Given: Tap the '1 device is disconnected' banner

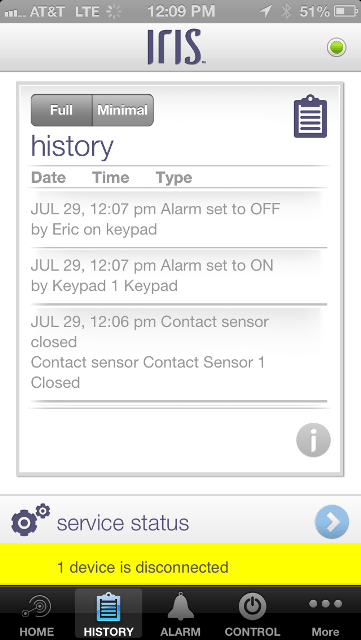Looking at the screenshot, I should pyautogui.click(x=180, y=567).
